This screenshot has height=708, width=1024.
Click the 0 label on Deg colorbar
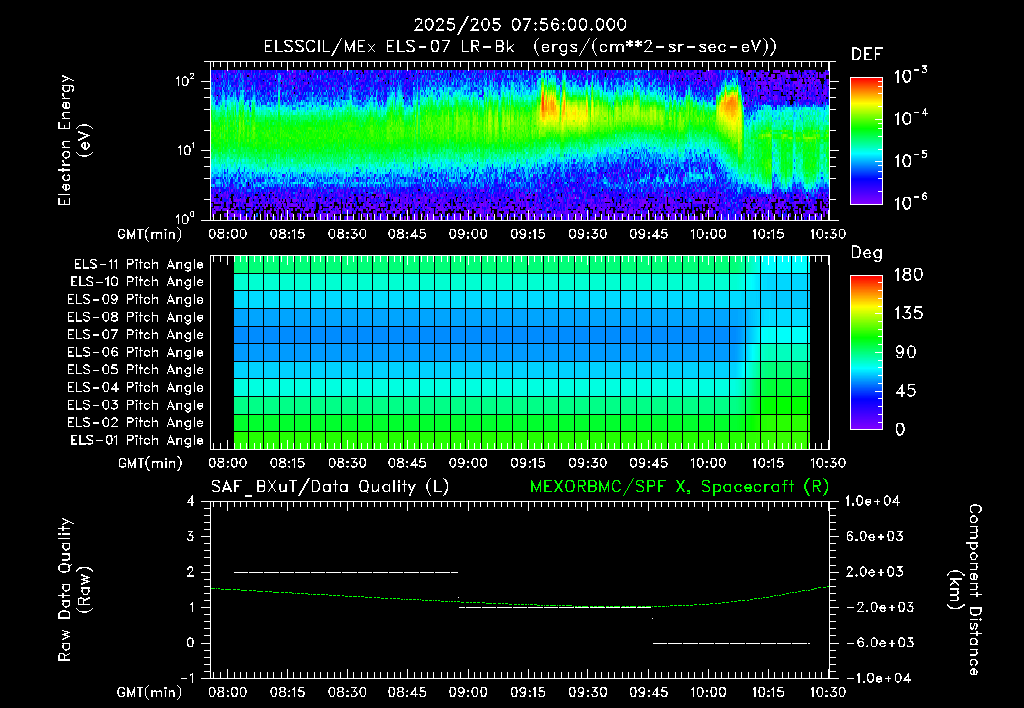tap(901, 429)
